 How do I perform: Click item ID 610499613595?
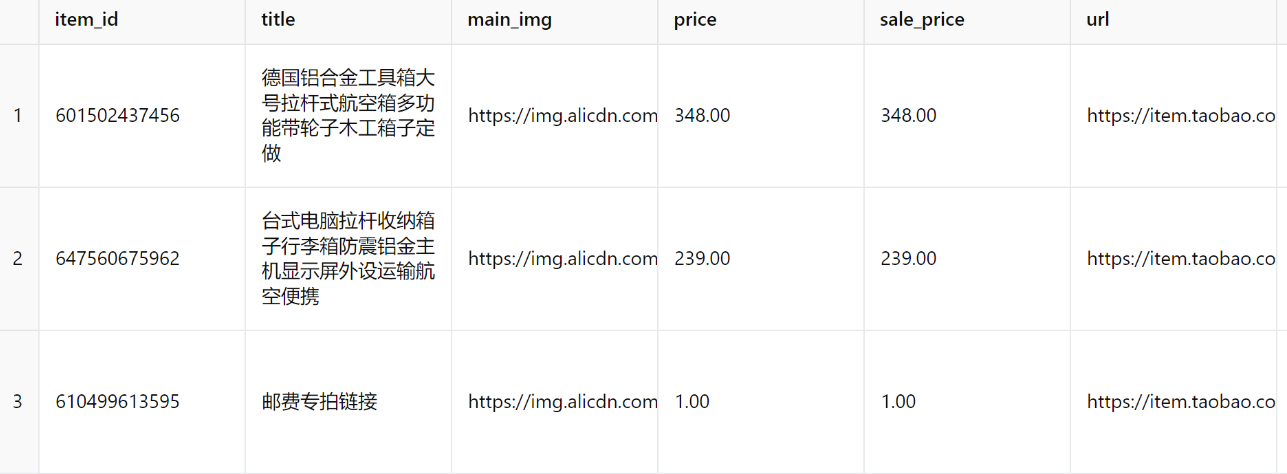pyautogui.click(x=118, y=402)
